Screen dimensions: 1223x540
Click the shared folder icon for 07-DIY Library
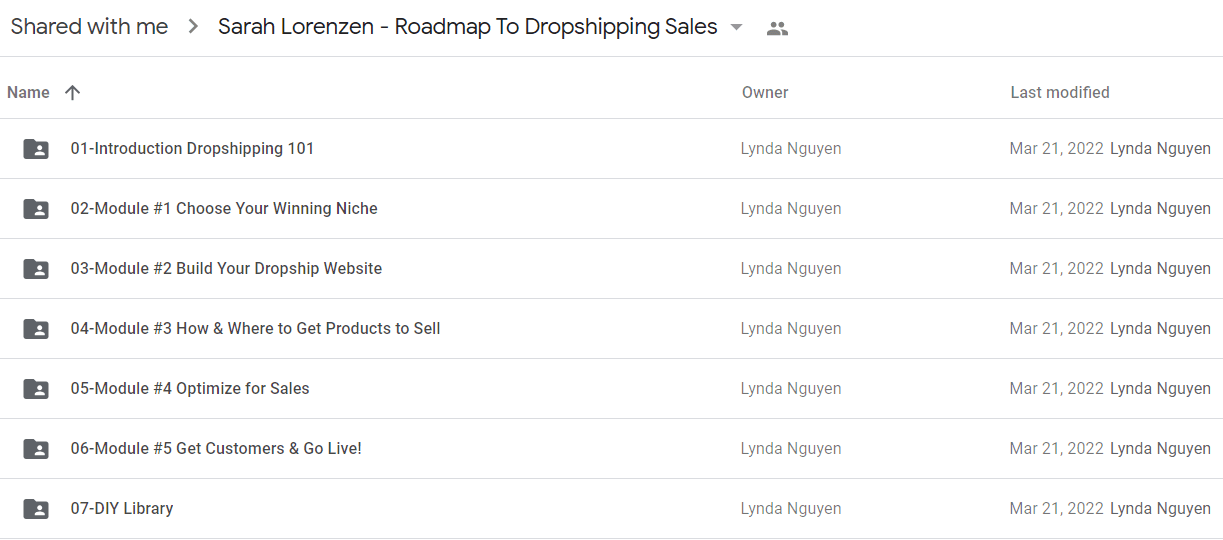tap(36, 509)
